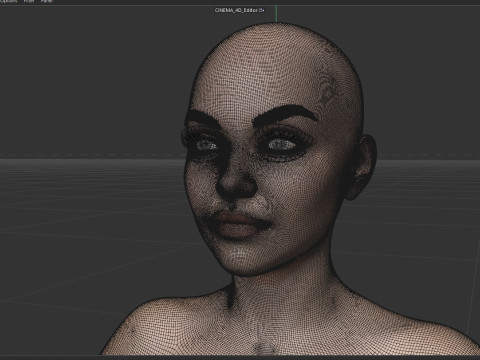Viewport: 480px width, 360px height.
Task: Open the viewport Panel menu
Action: tap(46, 1)
